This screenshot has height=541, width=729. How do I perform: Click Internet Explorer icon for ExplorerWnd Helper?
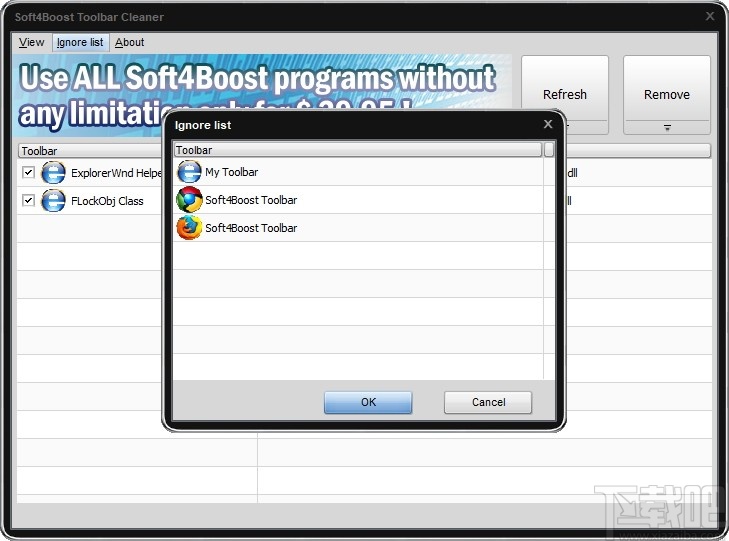click(x=53, y=173)
